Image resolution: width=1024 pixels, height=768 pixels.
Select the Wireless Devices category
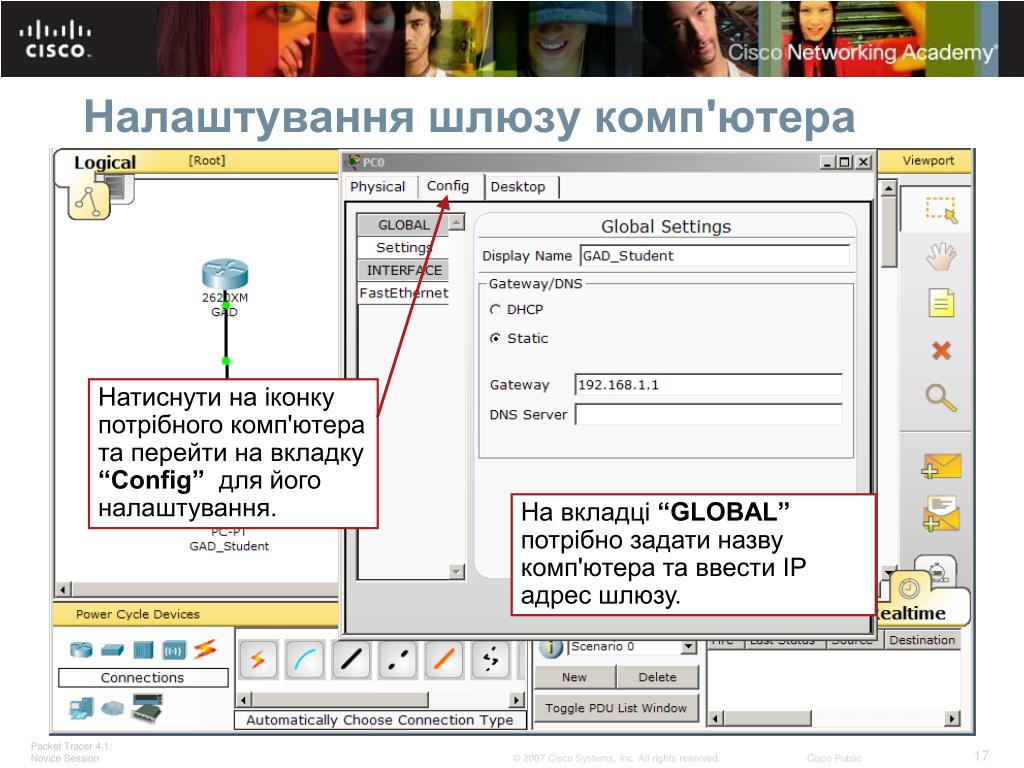tap(174, 650)
